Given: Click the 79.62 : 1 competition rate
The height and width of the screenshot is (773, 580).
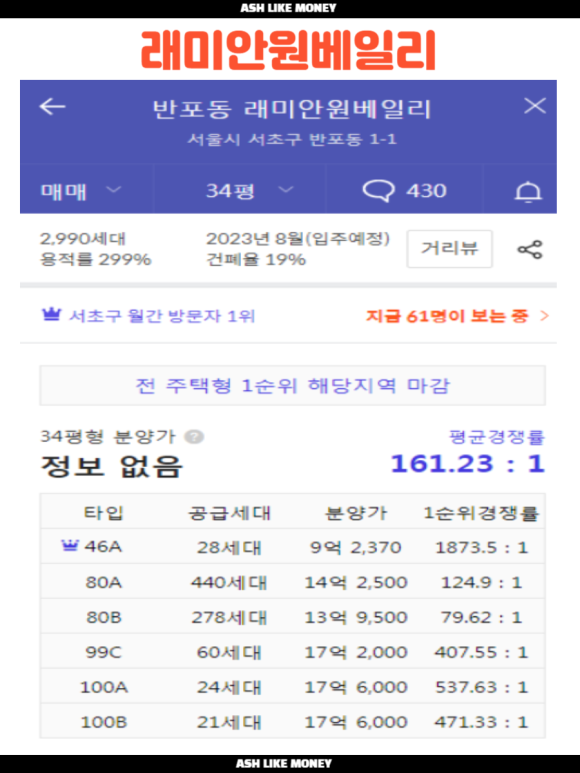Looking at the screenshot, I should [481, 617].
